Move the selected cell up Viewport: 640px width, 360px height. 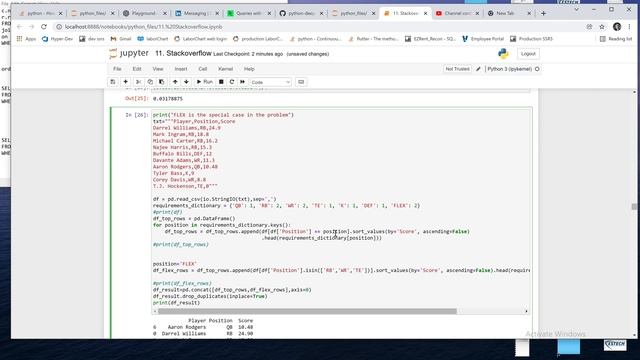[175, 82]
